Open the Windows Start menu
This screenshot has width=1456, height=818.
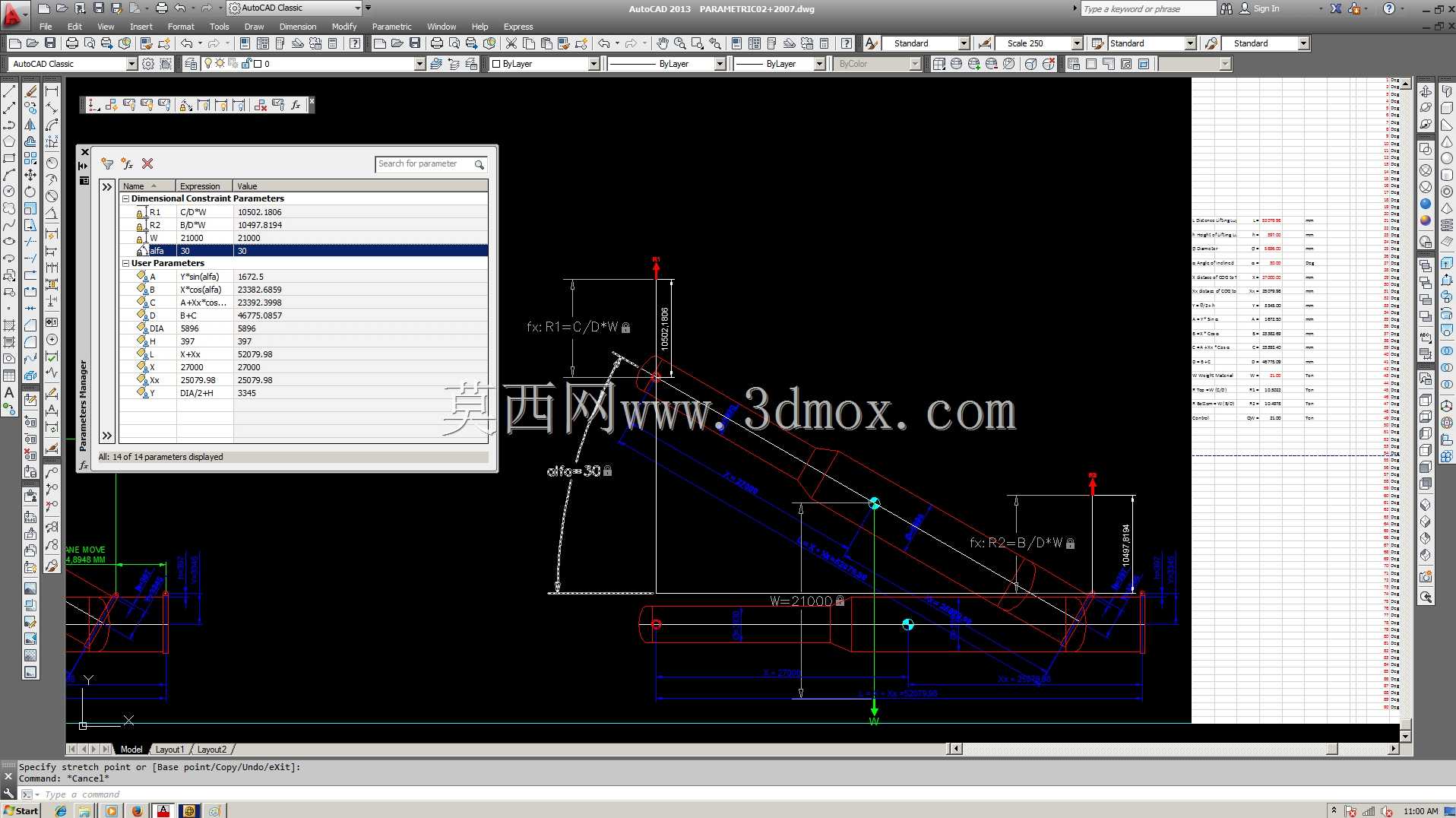click(x=21, y=811)
